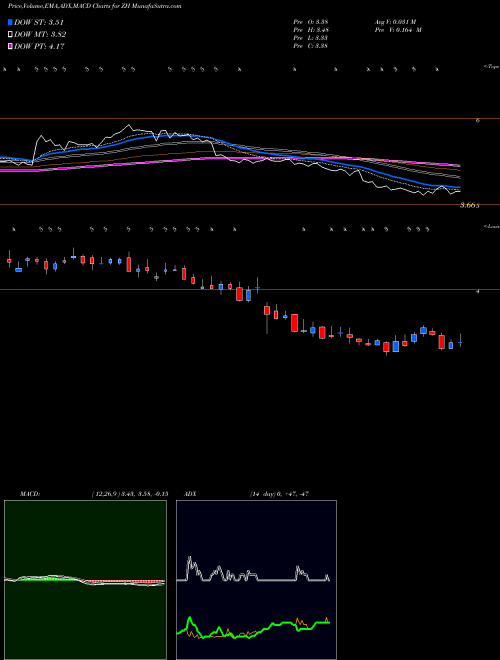Click the '3.663' price level label
The width and height of the screenshot is (500, 660).
click(470, 205)
